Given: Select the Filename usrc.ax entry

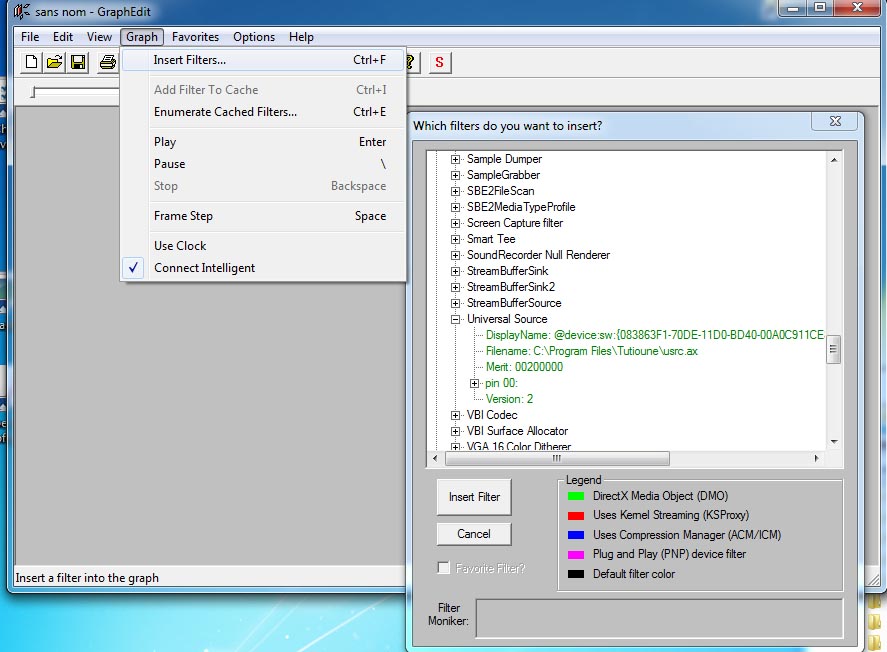Looking at the screenshot, I should pos(591,351).
